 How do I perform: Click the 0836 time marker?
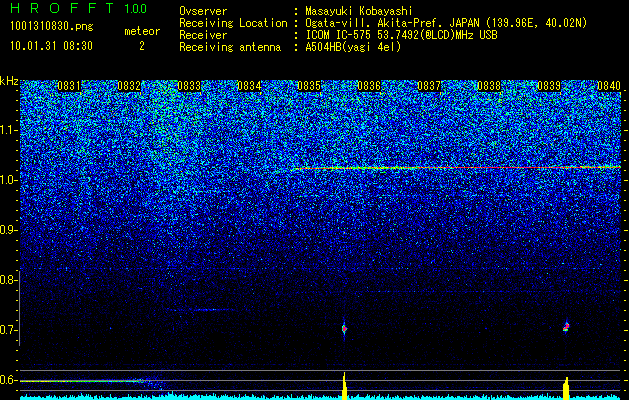[369, 86]
